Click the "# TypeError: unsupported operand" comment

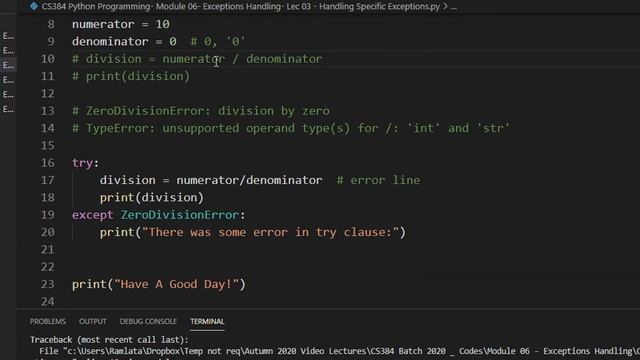click(x=291, y=128)
